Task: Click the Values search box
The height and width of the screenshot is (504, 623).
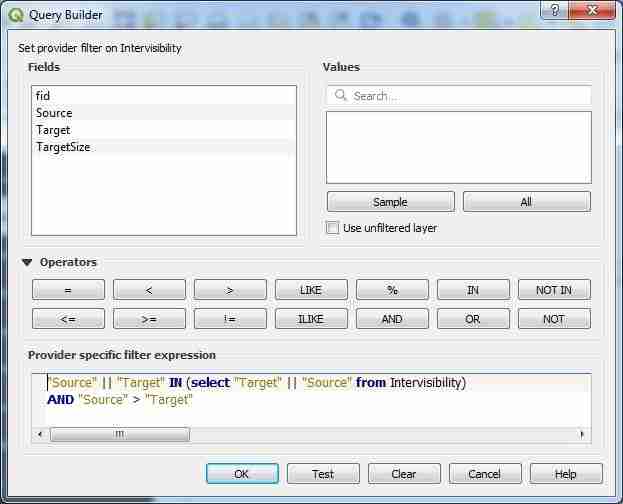Action: pyautogui.click(x=459, y=95)
